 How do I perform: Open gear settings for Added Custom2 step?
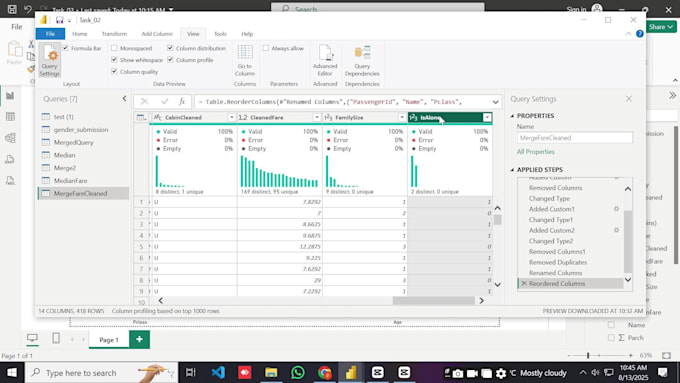616,230
